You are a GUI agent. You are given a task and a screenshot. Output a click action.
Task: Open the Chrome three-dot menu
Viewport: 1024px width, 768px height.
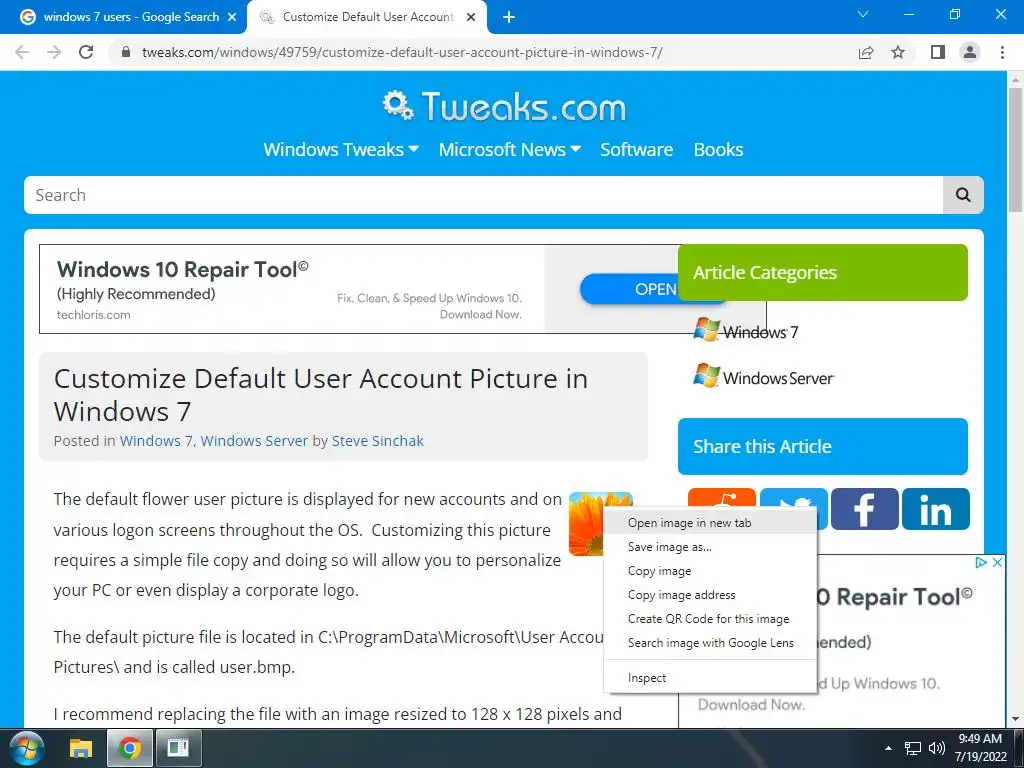(x=1002, y=52)
